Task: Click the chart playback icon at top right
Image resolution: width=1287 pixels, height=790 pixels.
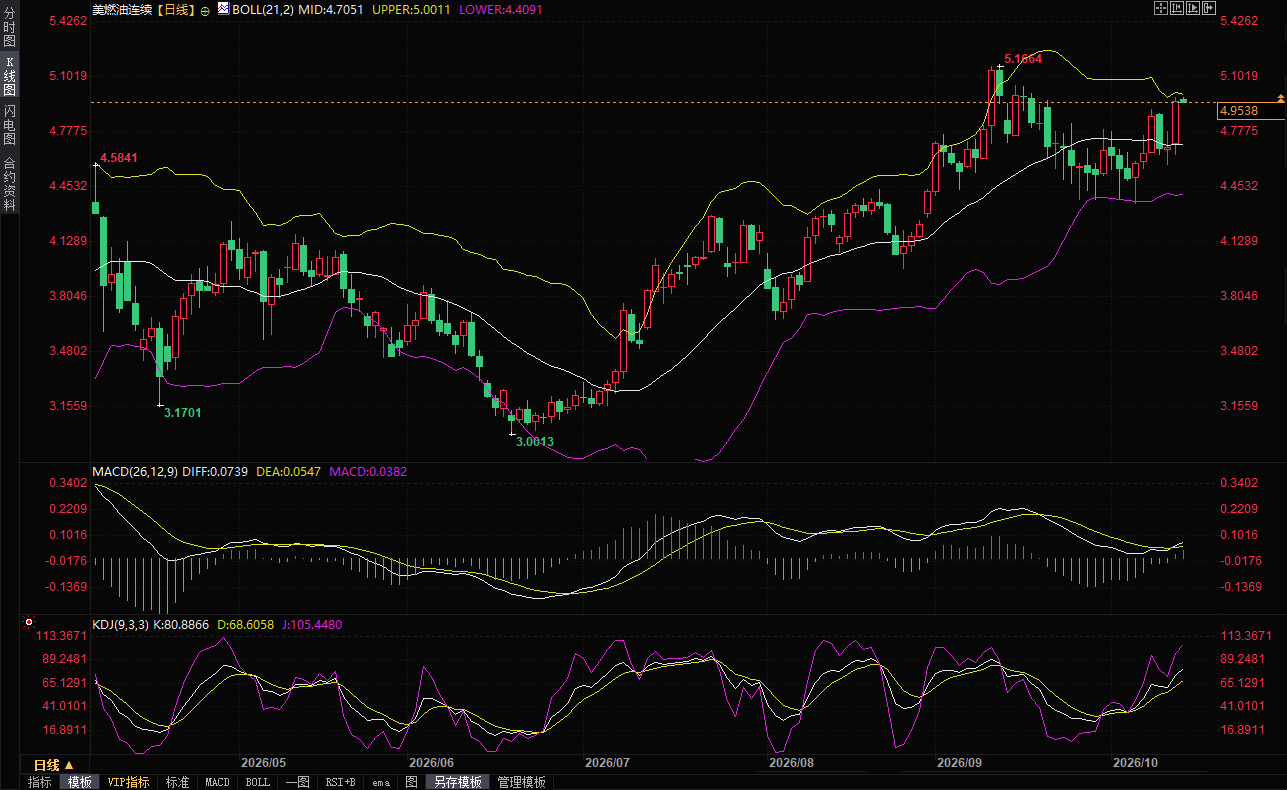Action: click(x=1193, y=8)
